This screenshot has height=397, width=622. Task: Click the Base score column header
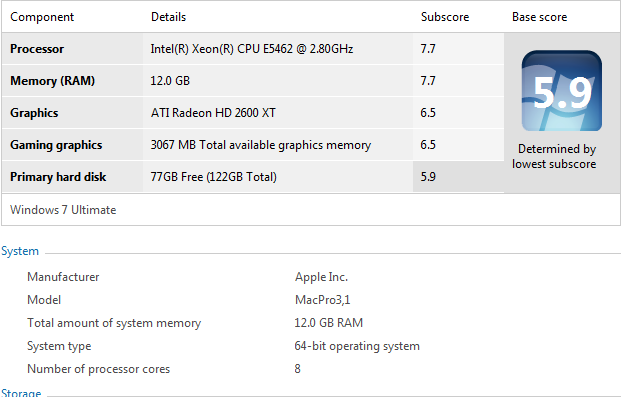point(539,17)
